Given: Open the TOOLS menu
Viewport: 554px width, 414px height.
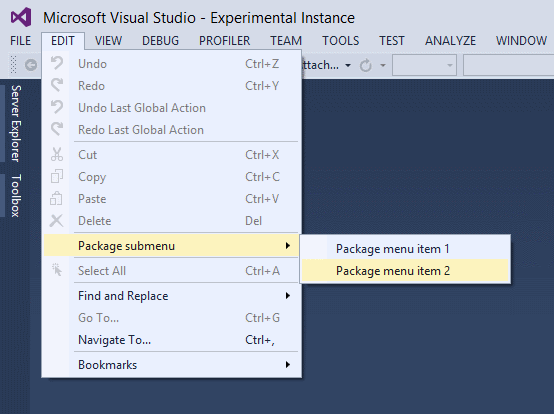Looking at the screenshot, I should click(340, 41).
